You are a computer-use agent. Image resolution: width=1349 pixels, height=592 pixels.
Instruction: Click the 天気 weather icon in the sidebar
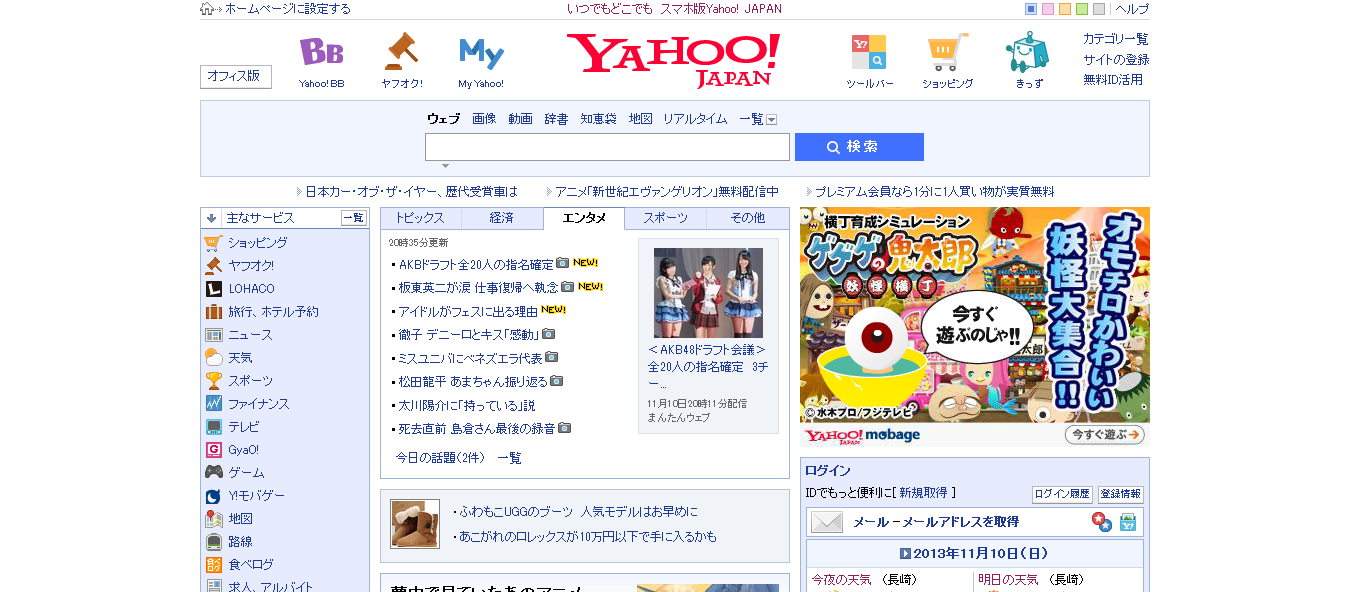(x=213, y=357)
